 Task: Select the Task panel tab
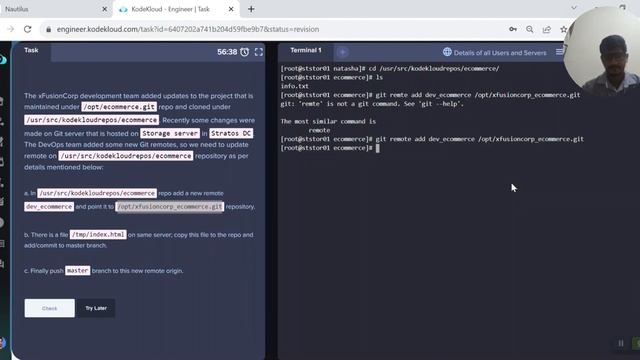pos(31,50)
